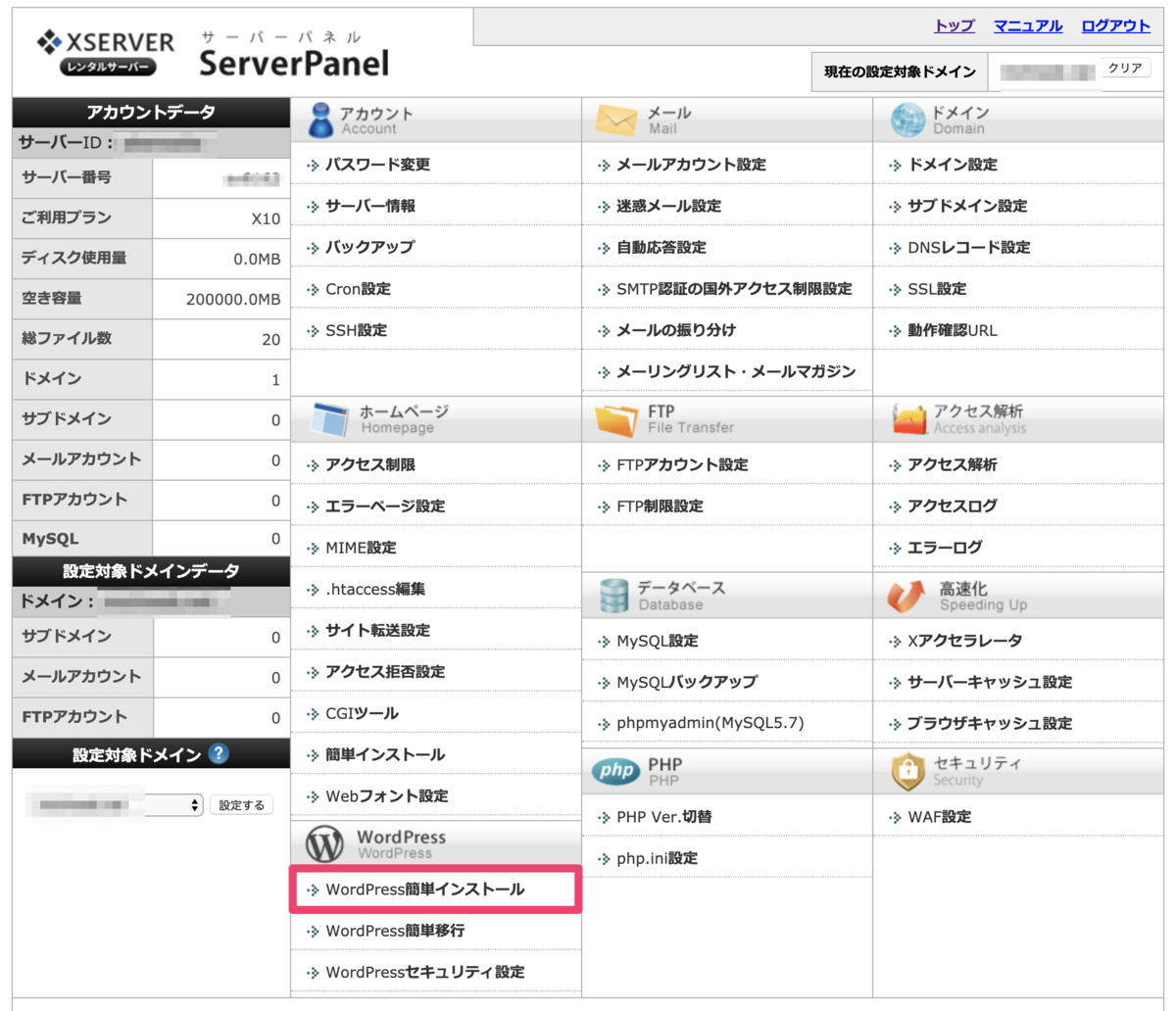Open サーバー情報
Viewport: 1176px width, 1011px height.
tap(370, 206)
